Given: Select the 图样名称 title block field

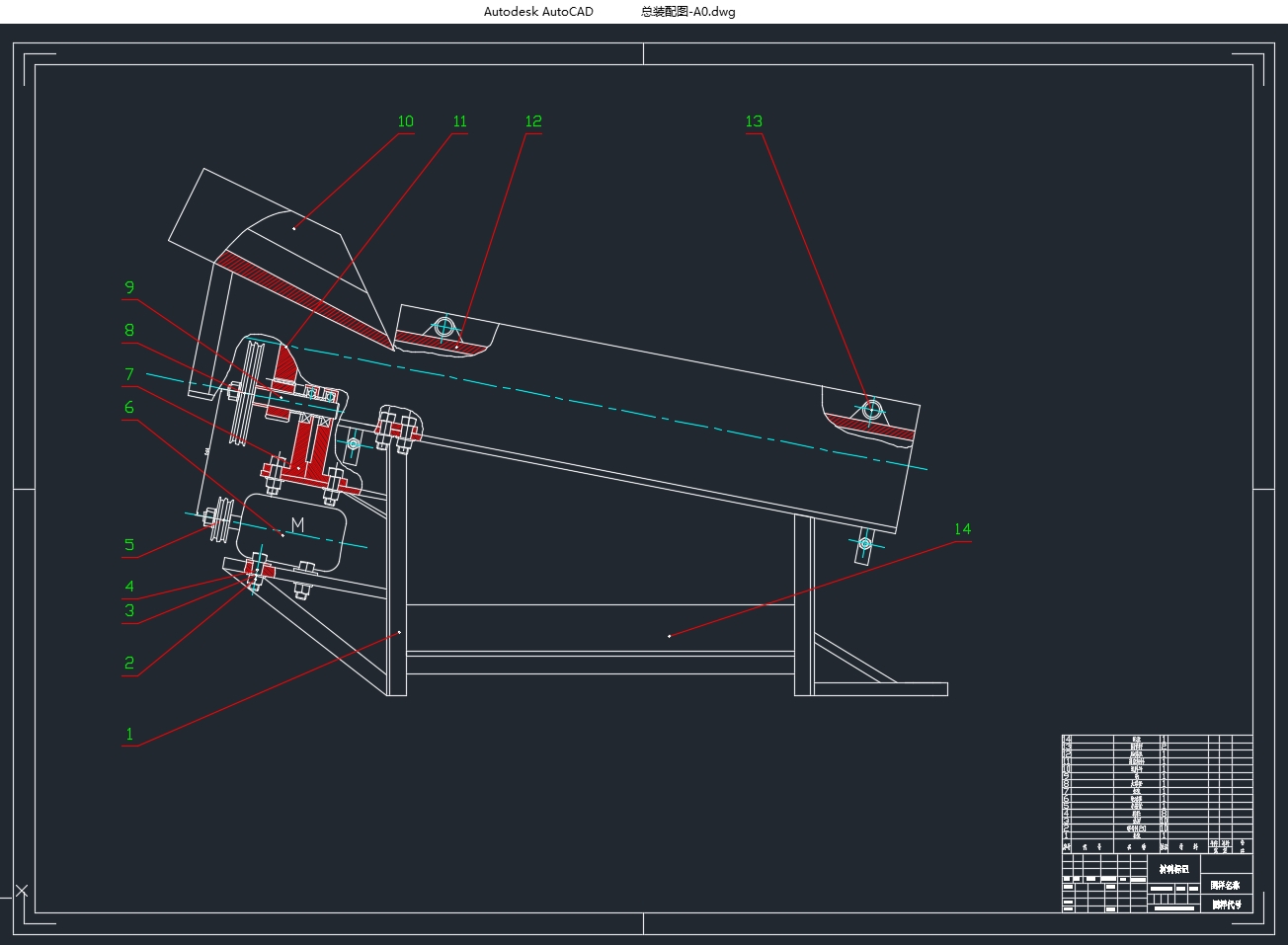Looking at the screenshot, I should tap(1226, 886).
